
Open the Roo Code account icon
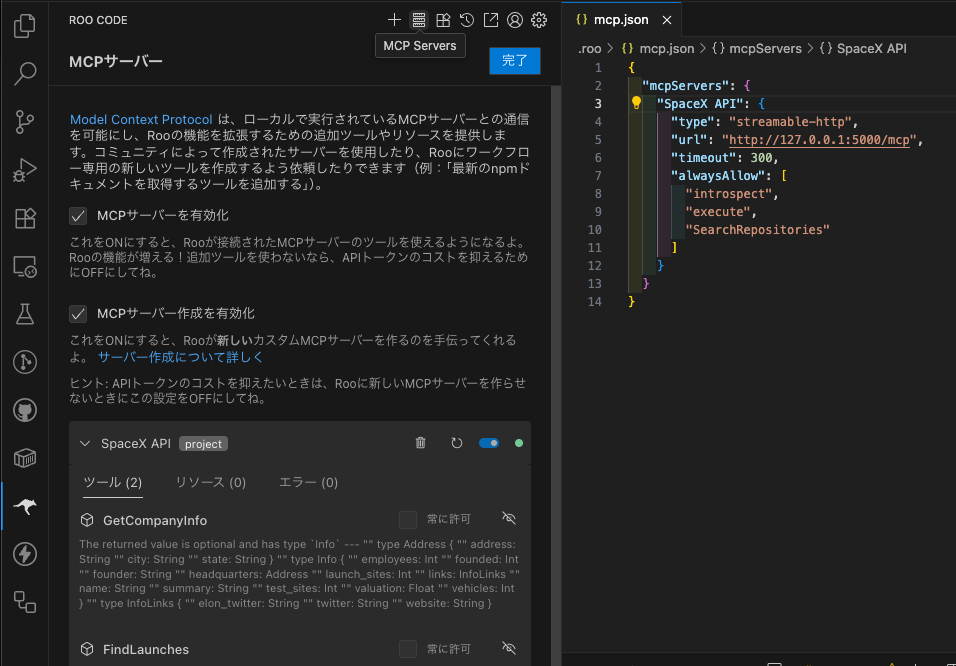pyautogui.click(x=515, y=20)
